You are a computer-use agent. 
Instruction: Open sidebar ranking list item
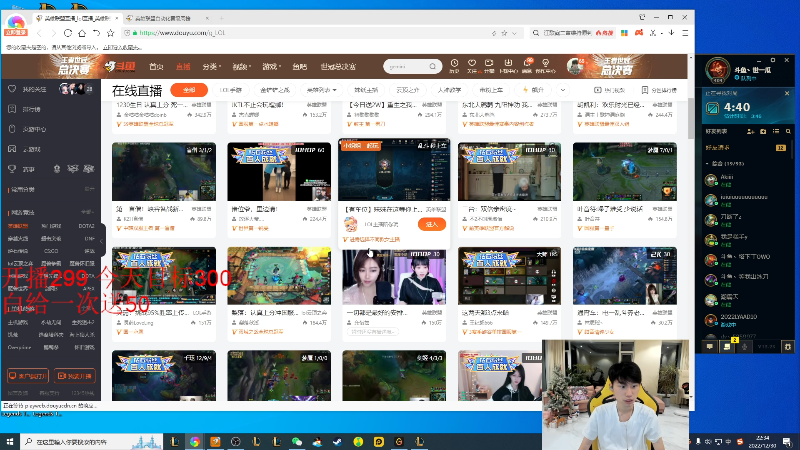(x=24, y=109)
